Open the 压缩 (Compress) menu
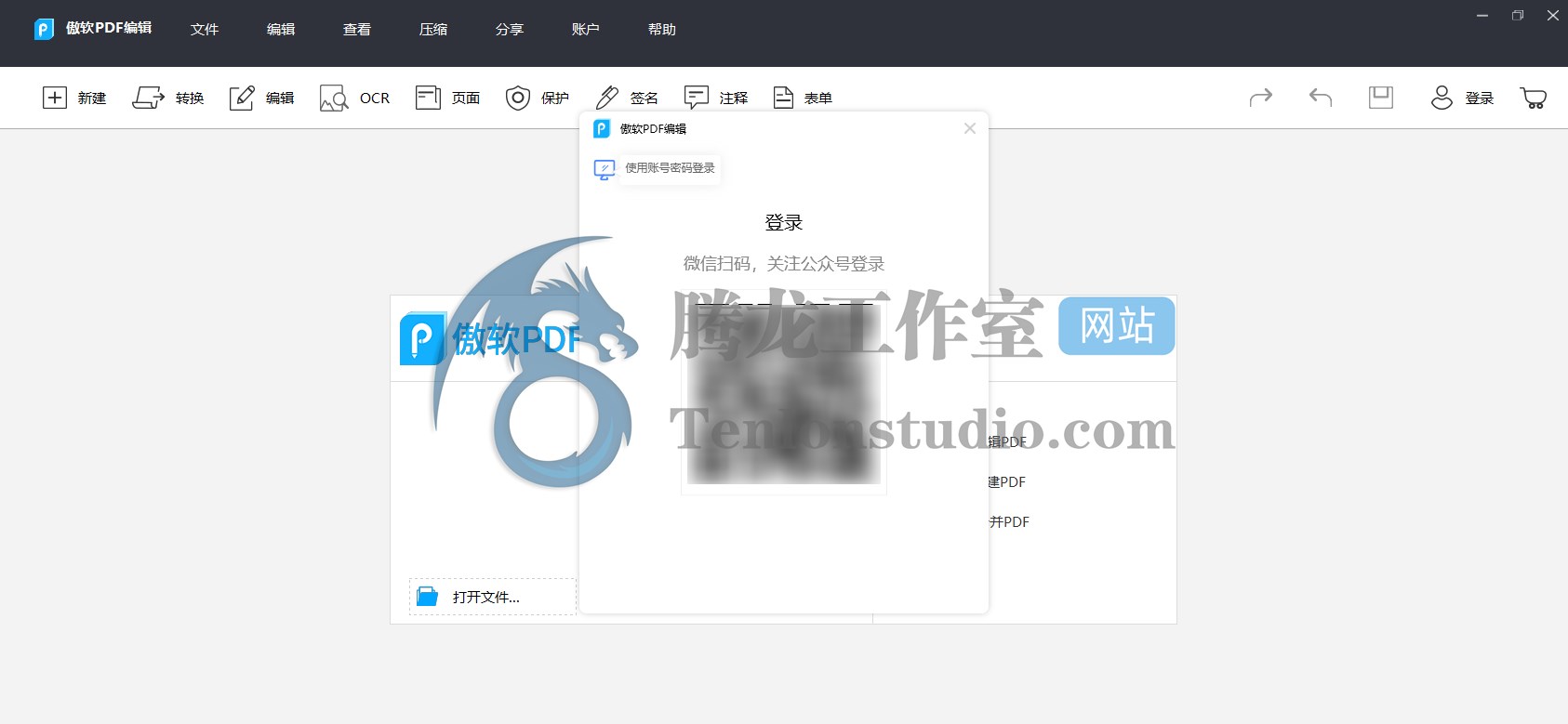This screenshot has width=1568, height=724. 433,30
